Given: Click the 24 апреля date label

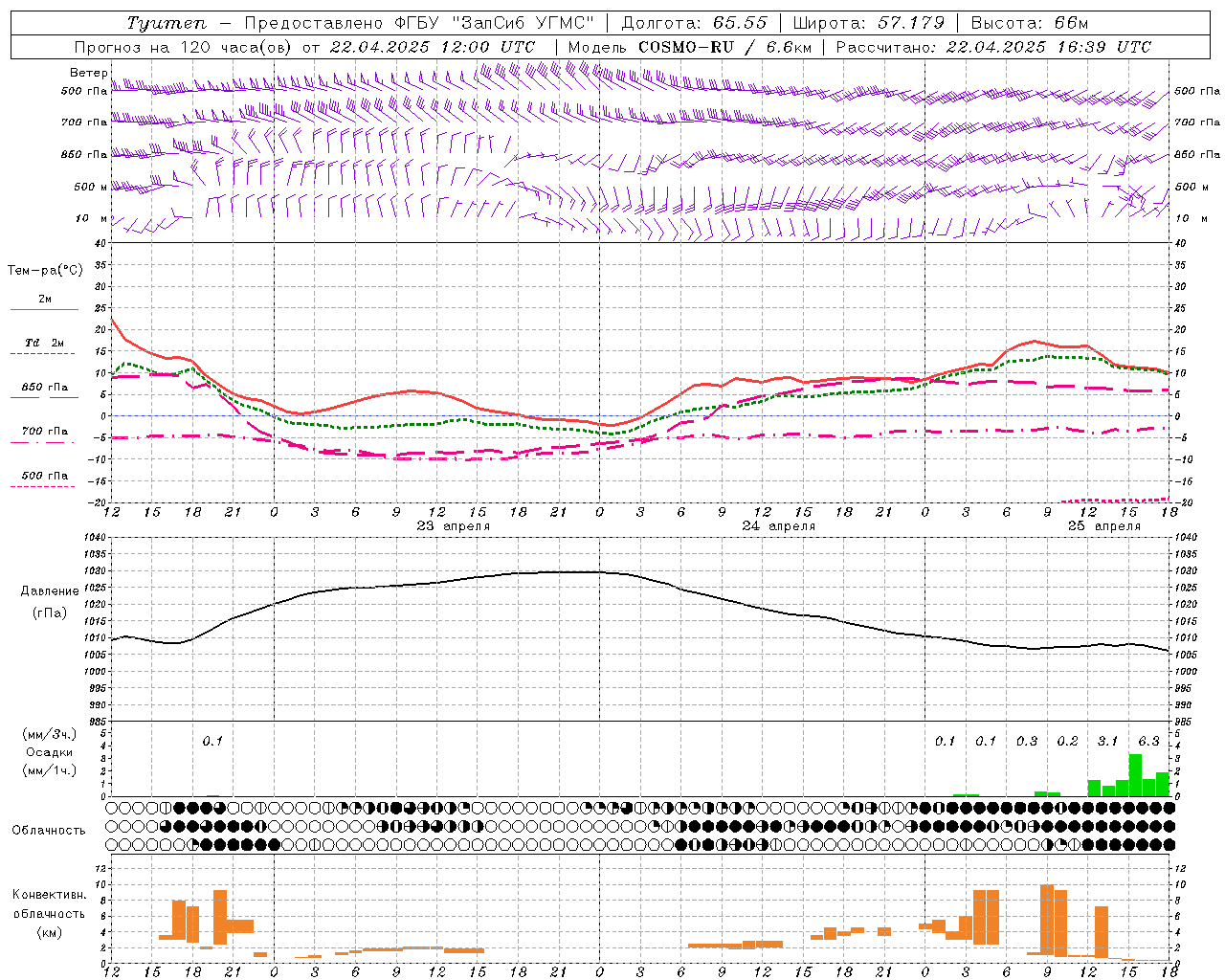Looking at the screenshot, I should [779, 526].
